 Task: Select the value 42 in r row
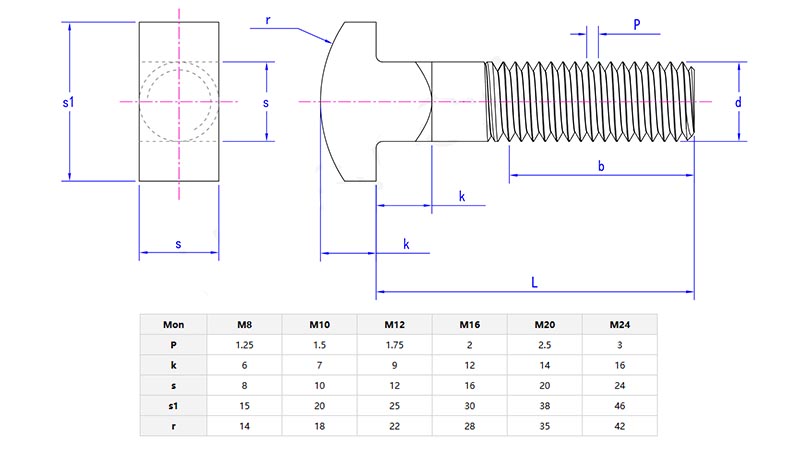pyautogui.click(x=620, y=426)
